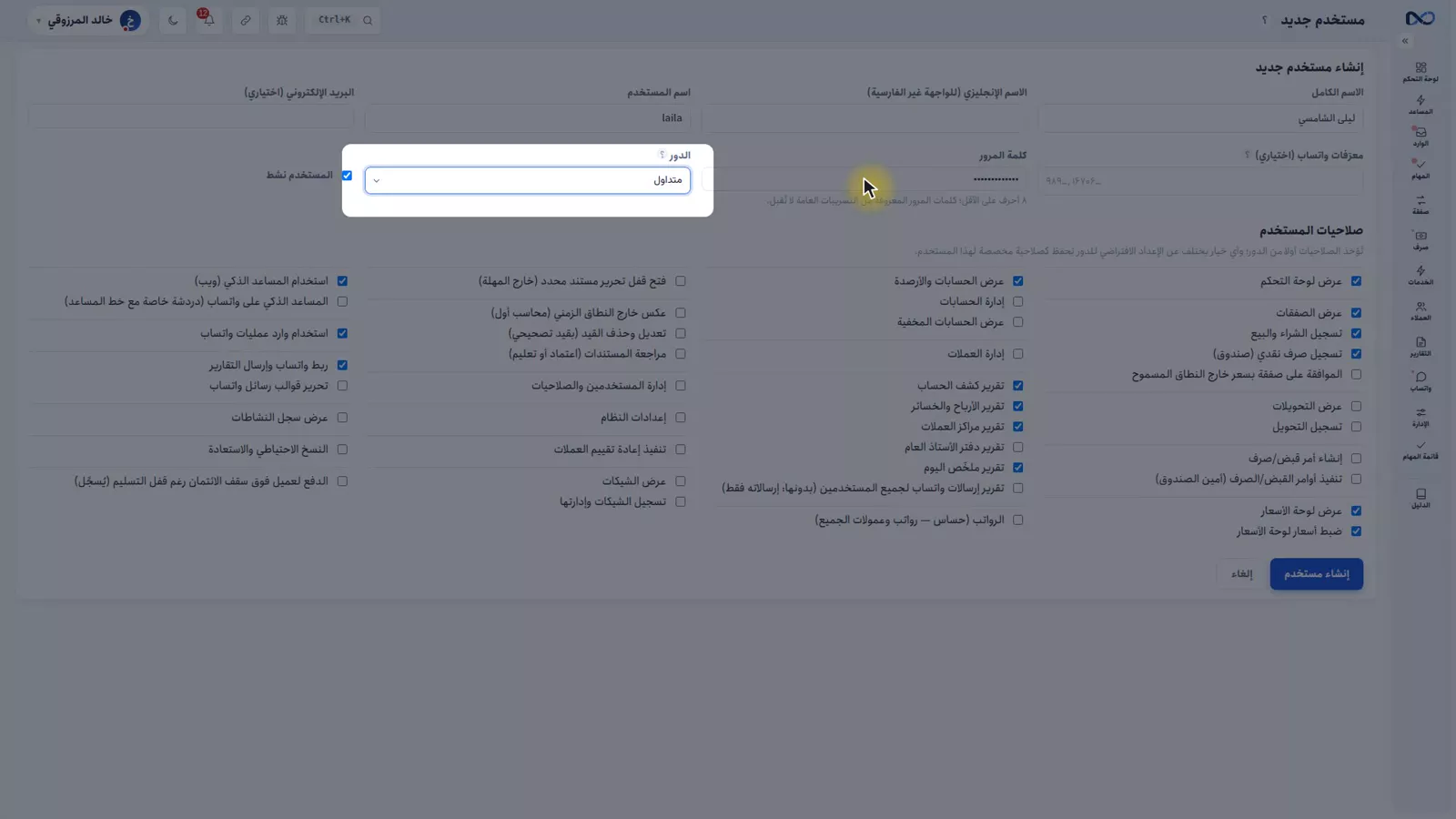Uncheck عرض لوحة الأسعار permission

tap(1356, 511)
